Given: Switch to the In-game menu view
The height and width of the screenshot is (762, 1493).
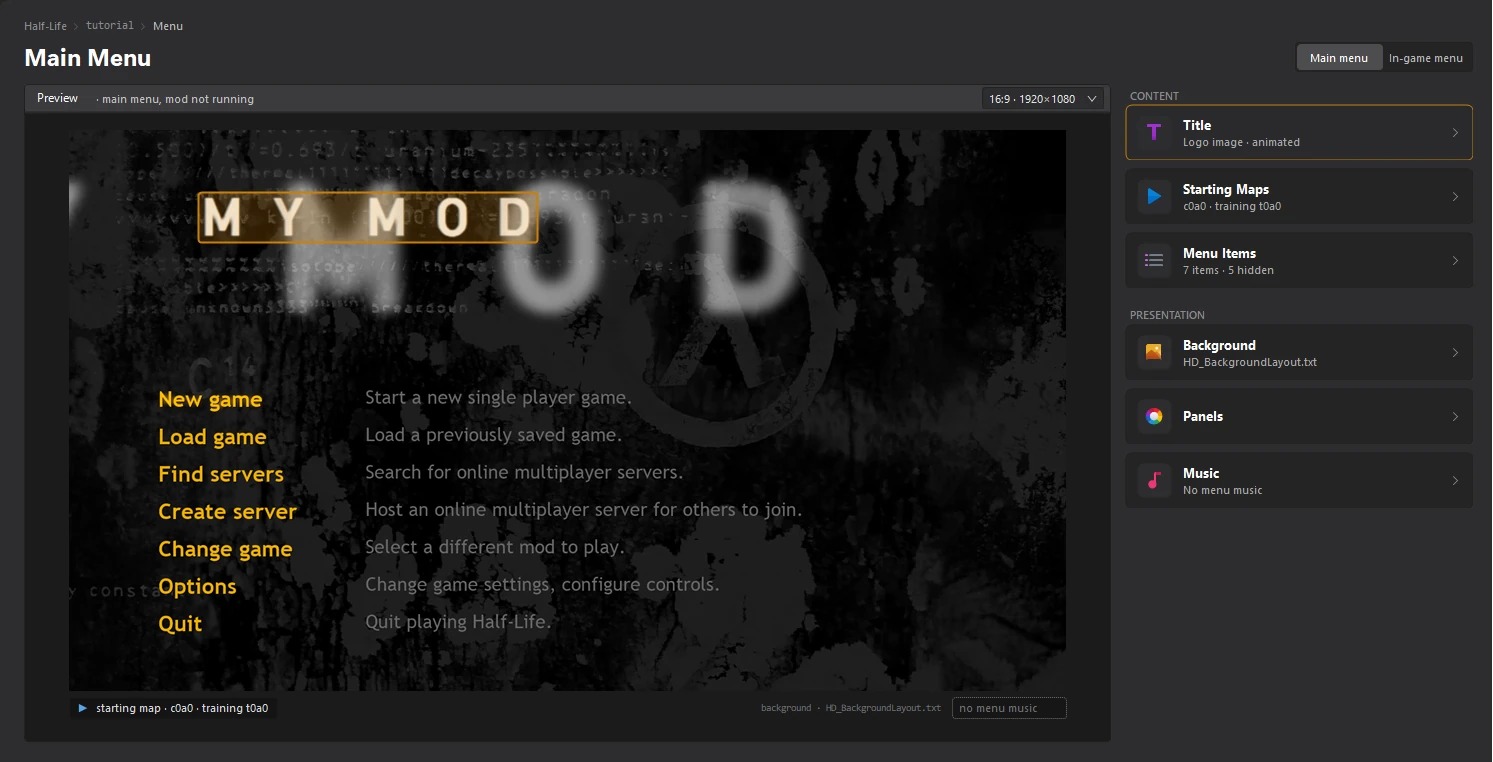Looking at the screenshot, I should point(1426,58).
